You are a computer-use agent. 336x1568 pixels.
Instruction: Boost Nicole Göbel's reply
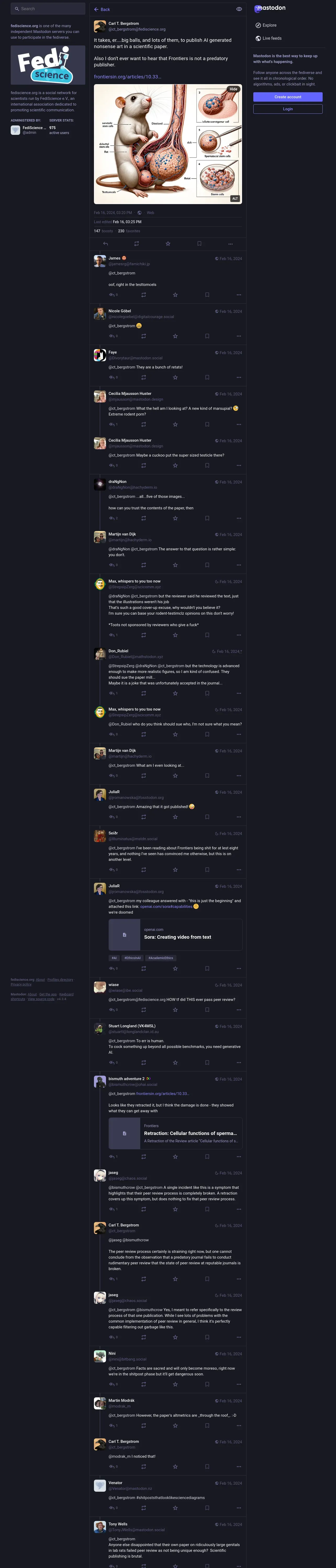point(143,336)
